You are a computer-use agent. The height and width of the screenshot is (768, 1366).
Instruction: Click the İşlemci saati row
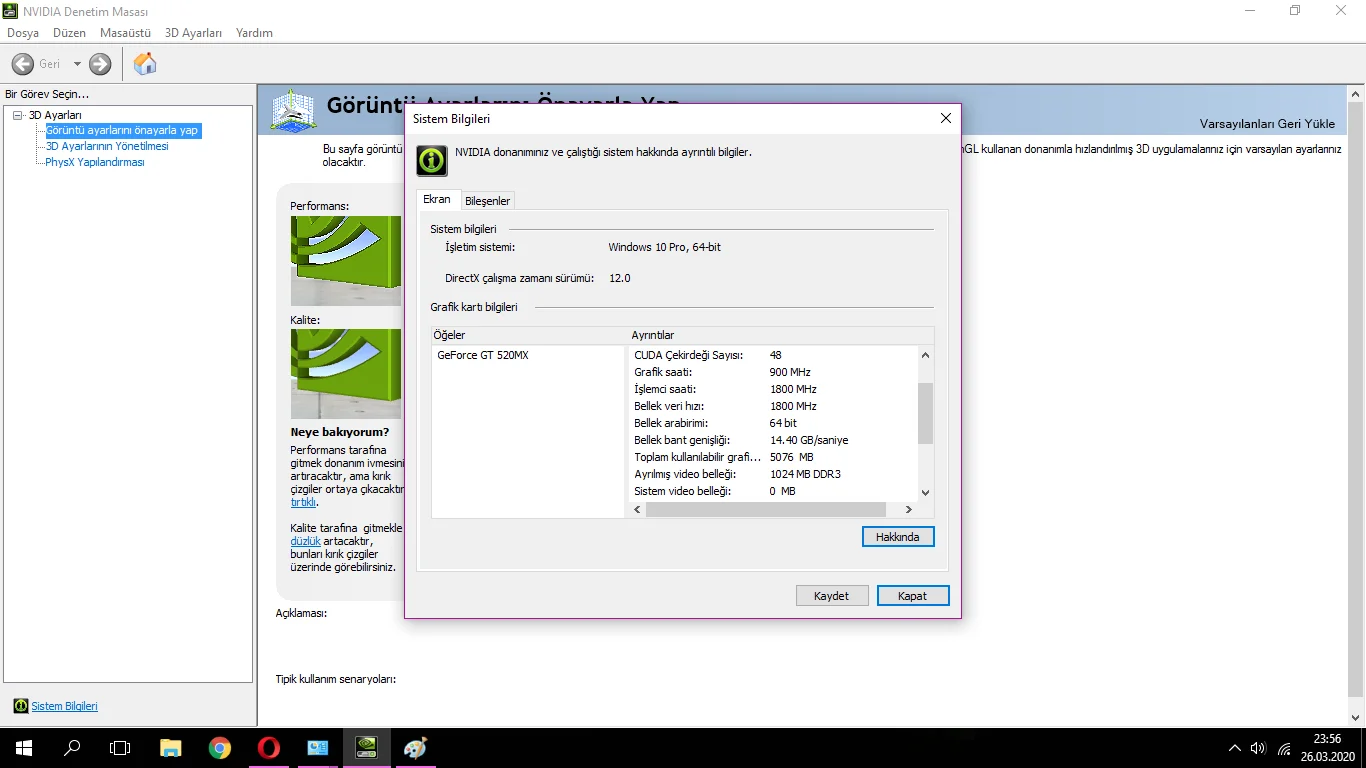(772, 389)
